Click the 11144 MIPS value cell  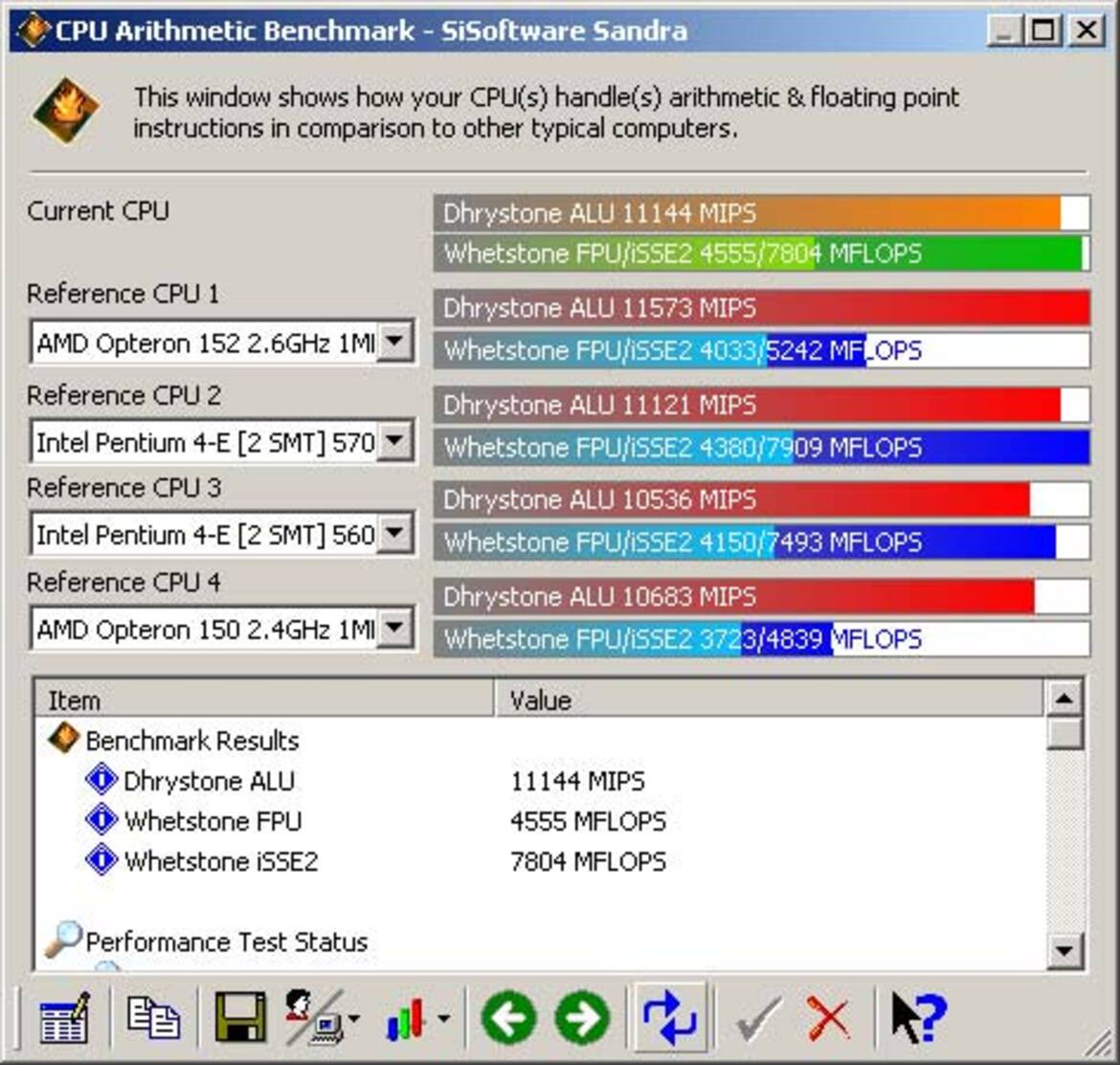click(x=577, y=781)
